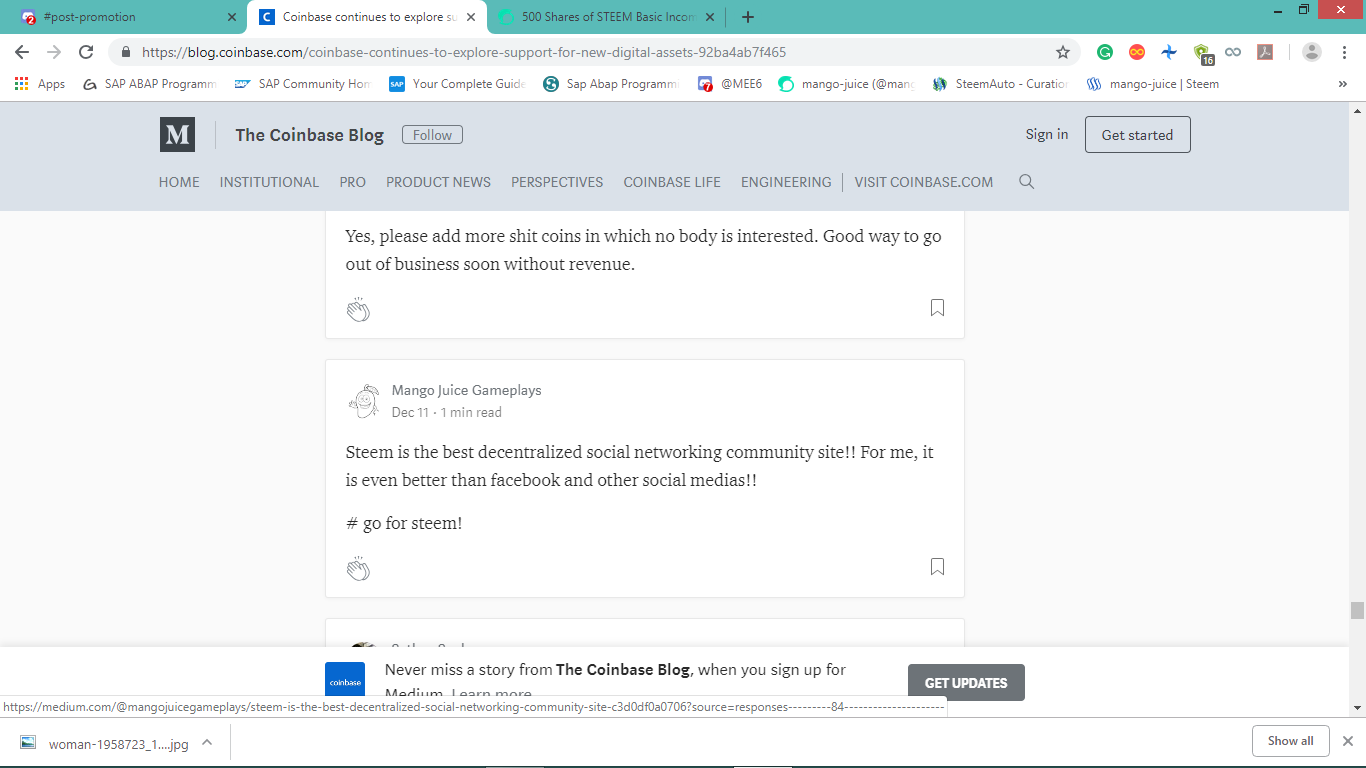Viewport: 1366px width, 768px height.
Task: Open the COINBASE LIFE nav item
Action: tap(672, 182)
